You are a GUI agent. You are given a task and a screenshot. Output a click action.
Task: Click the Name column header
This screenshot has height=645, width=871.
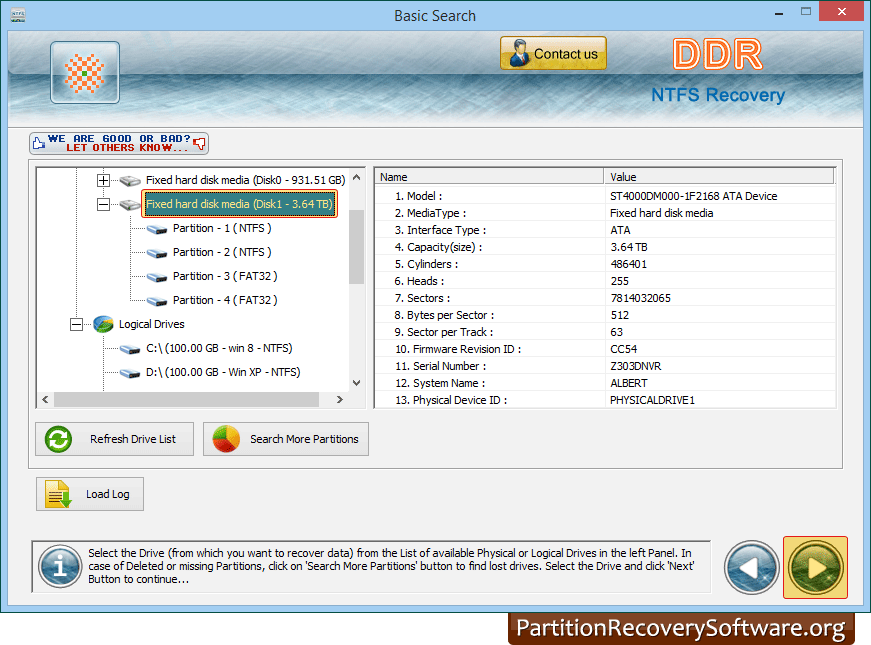click(x=489, y=177)
